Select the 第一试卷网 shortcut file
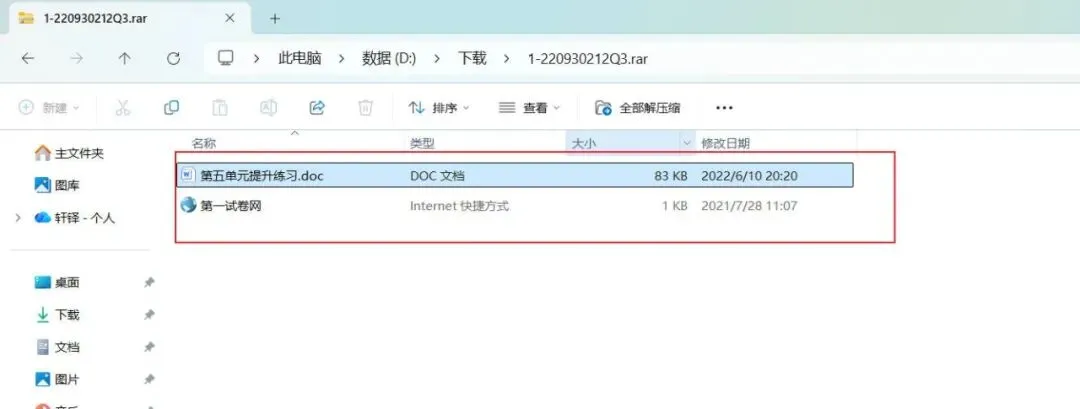The image size is (1080, 409). click(x=515, y=205)
